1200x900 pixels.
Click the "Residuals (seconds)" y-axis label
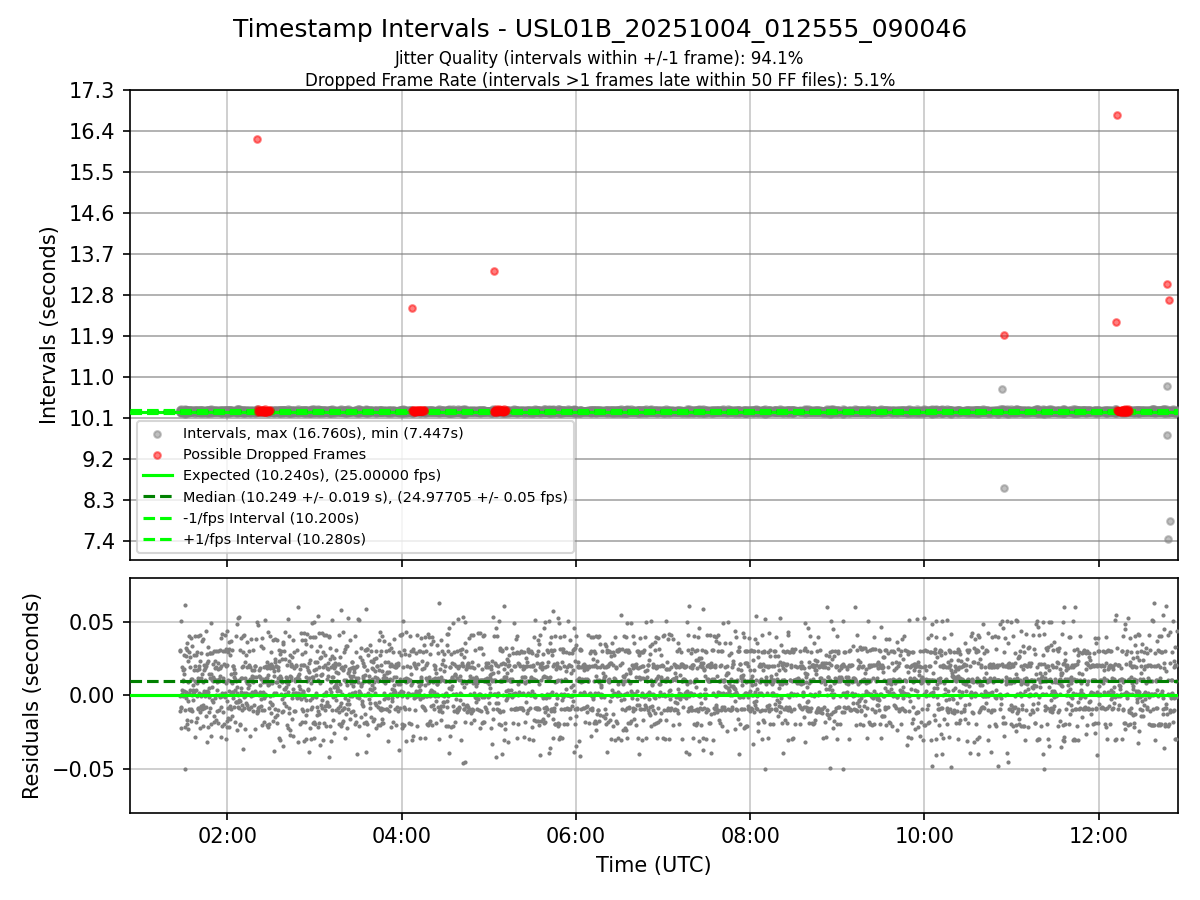click(x=31, y=696)
